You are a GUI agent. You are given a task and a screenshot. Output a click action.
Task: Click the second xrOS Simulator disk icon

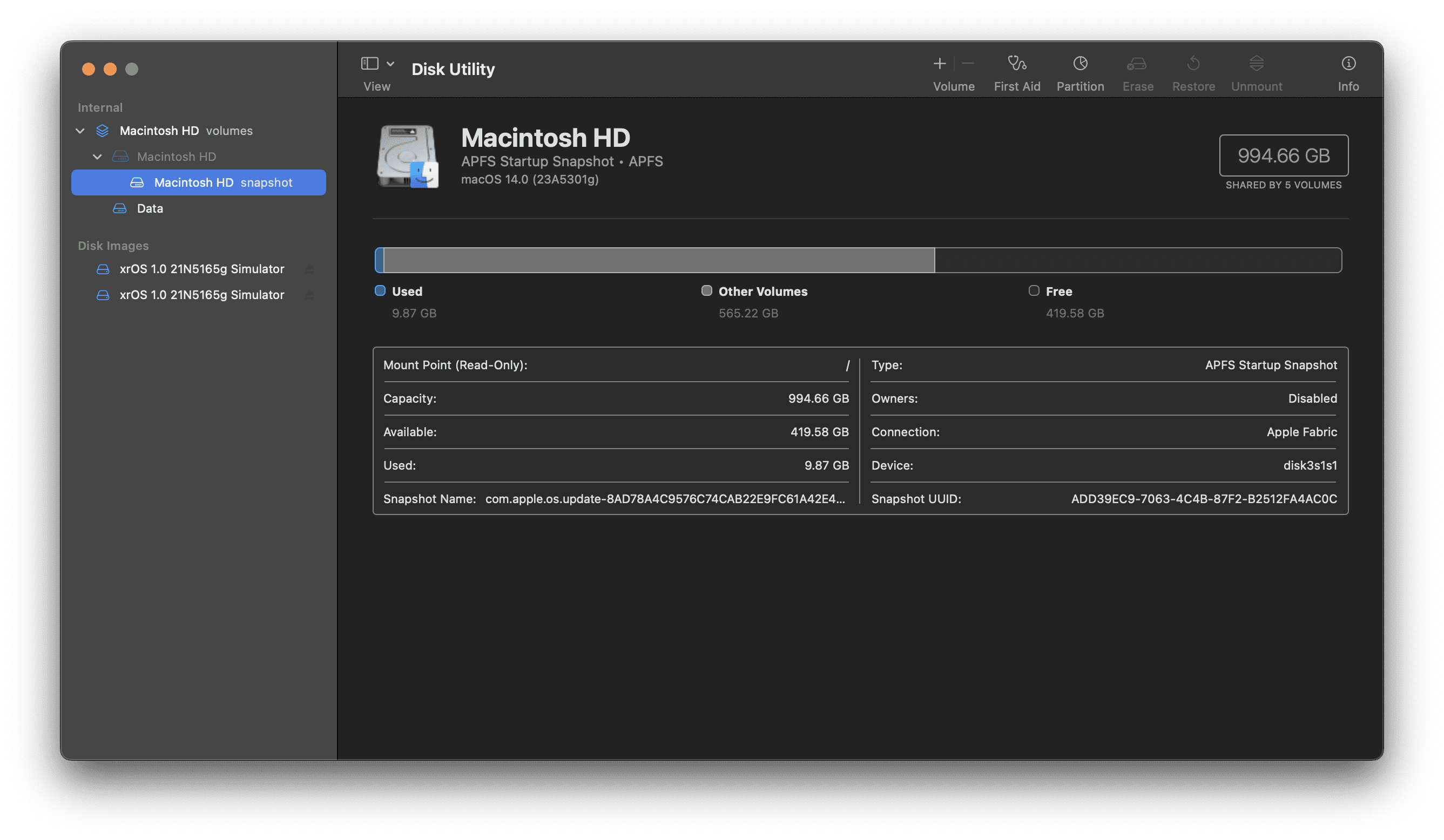[103, 295]
